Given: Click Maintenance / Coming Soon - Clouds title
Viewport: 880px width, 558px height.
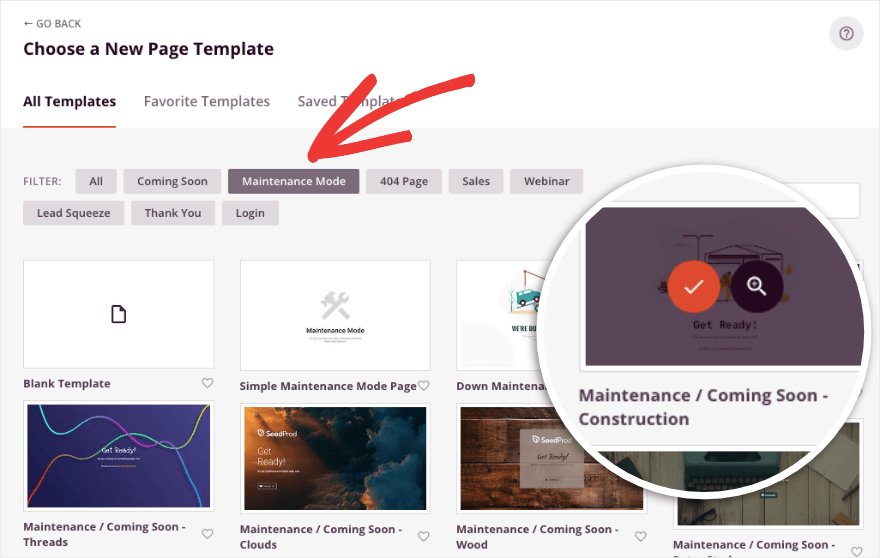Looking at the screenshot, I should [321, 537].
